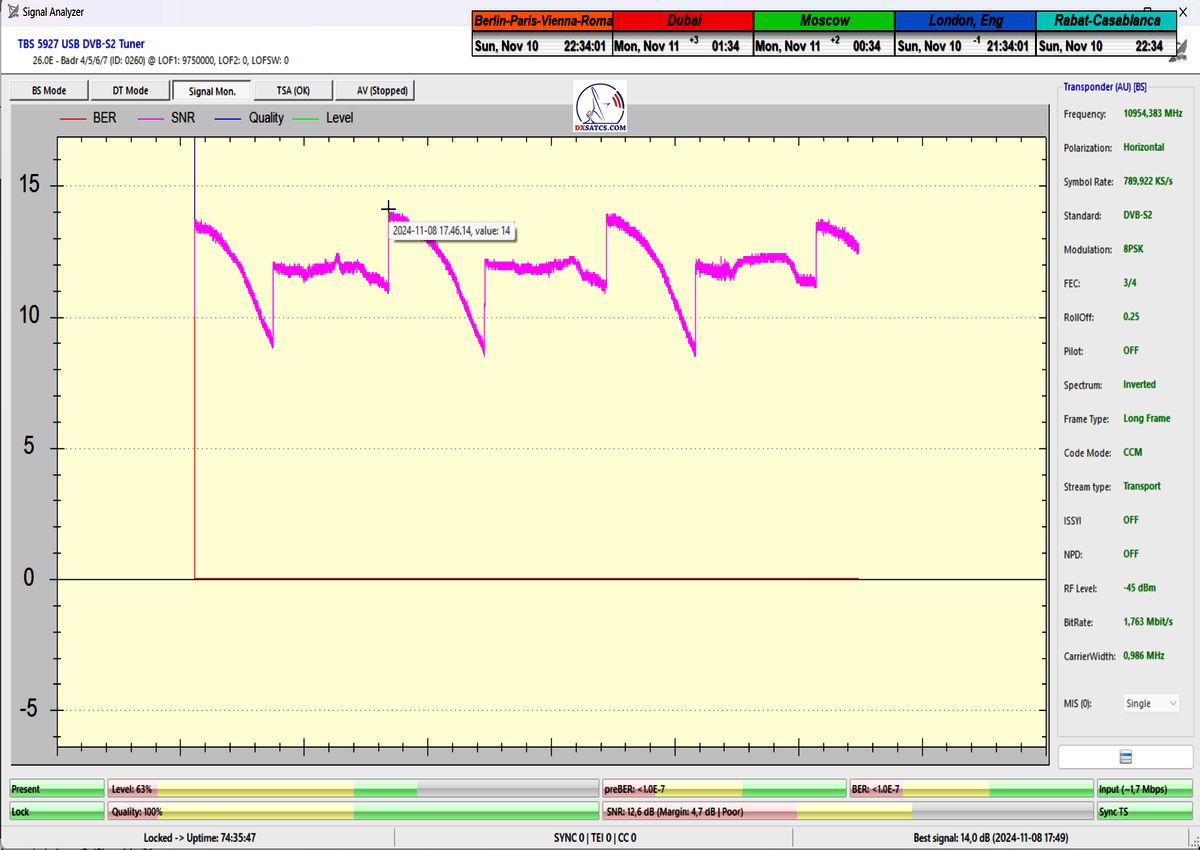Image resolution: width=1200 pixels, height=850 pixels.
Task: Click the green Lock status indicator
Action: 56,812
